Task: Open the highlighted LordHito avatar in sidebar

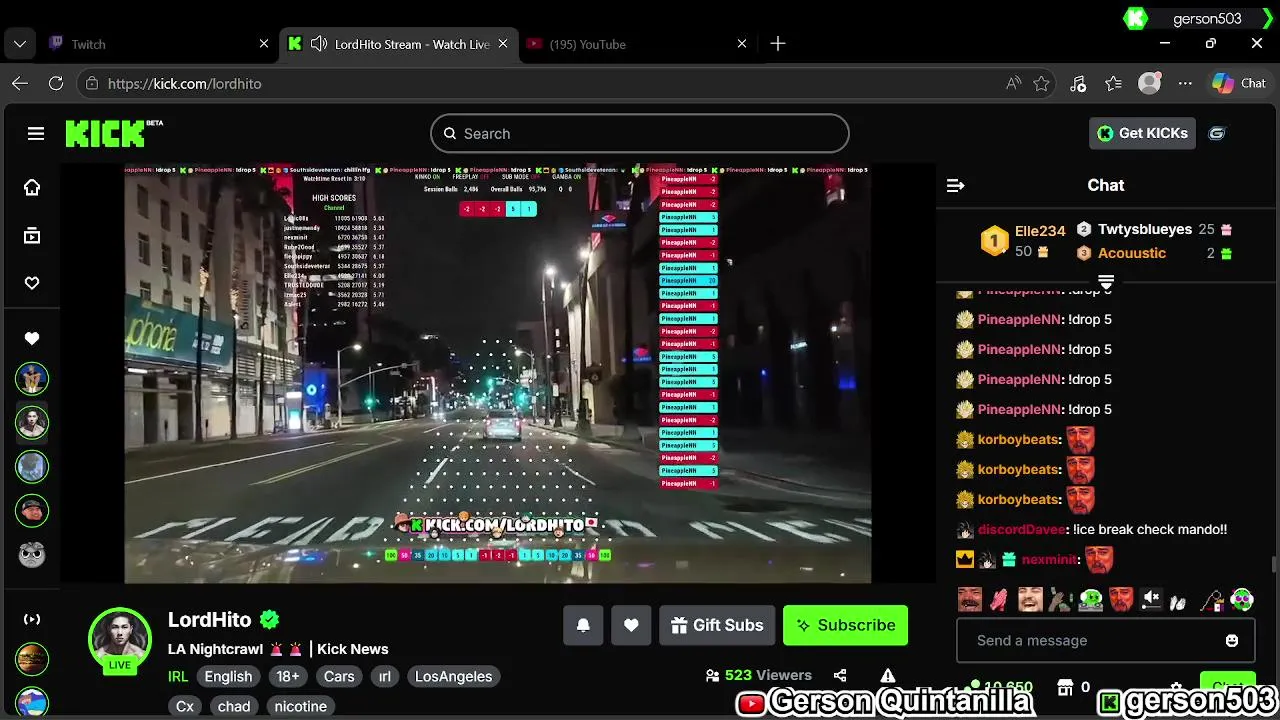Action: (32, 422)
